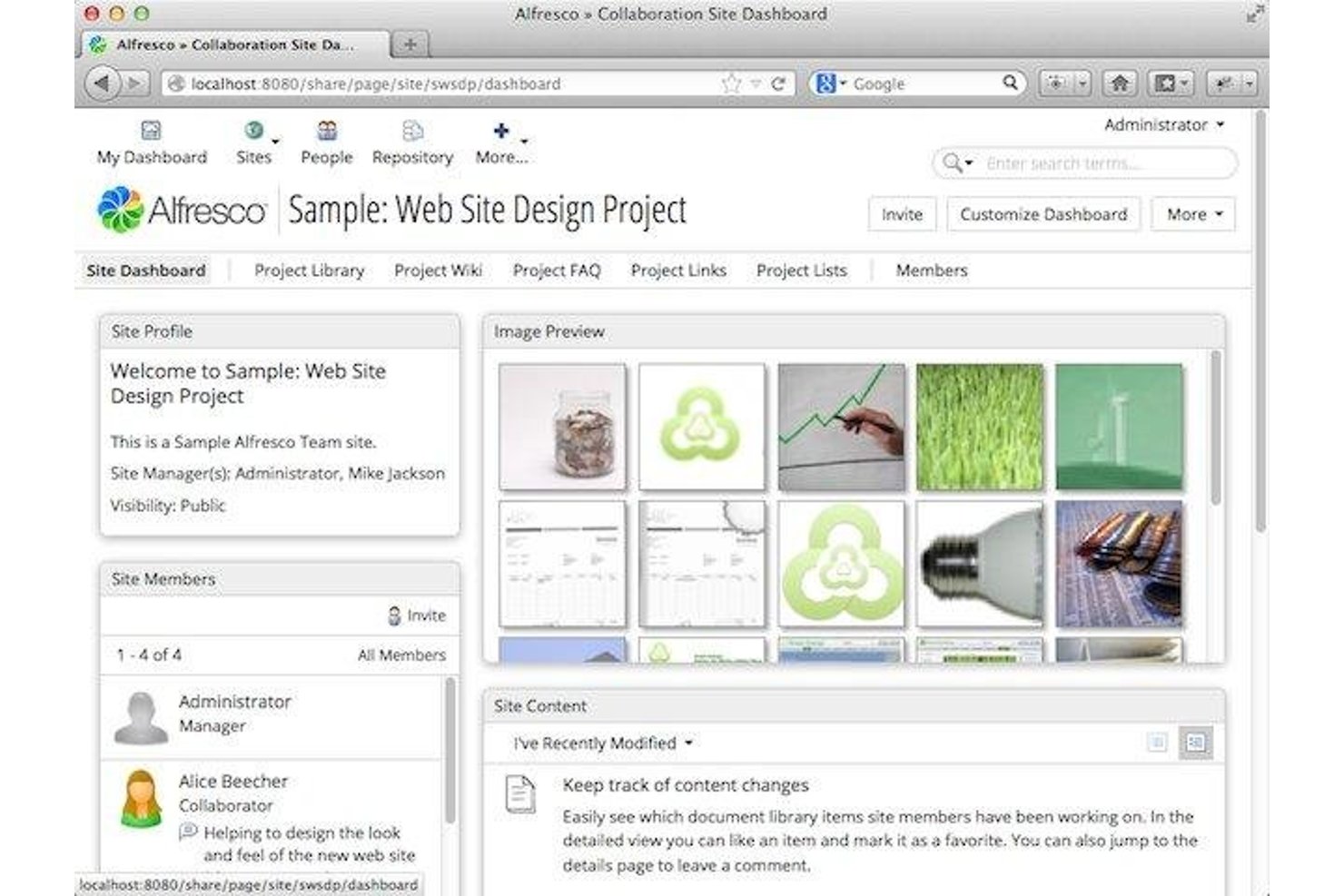Open Project FAQ tab
This screenshot has width=1344, height=896.
[557, 271]
